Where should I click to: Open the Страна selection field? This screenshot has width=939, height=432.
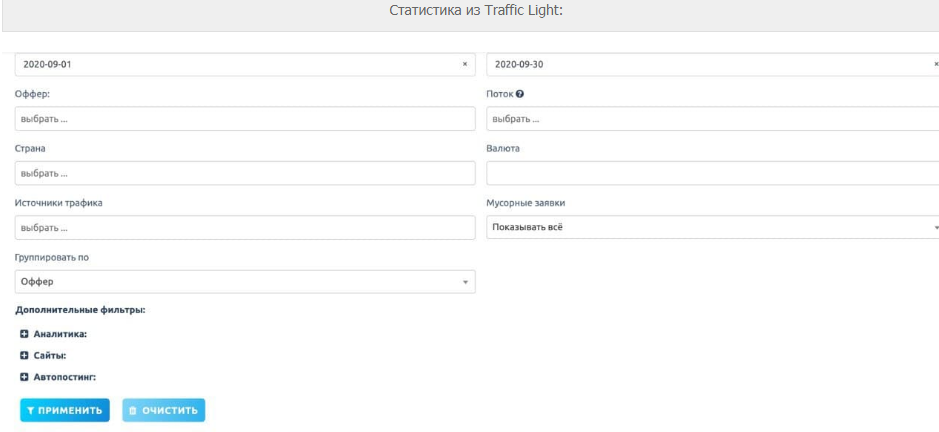[245, 173]
